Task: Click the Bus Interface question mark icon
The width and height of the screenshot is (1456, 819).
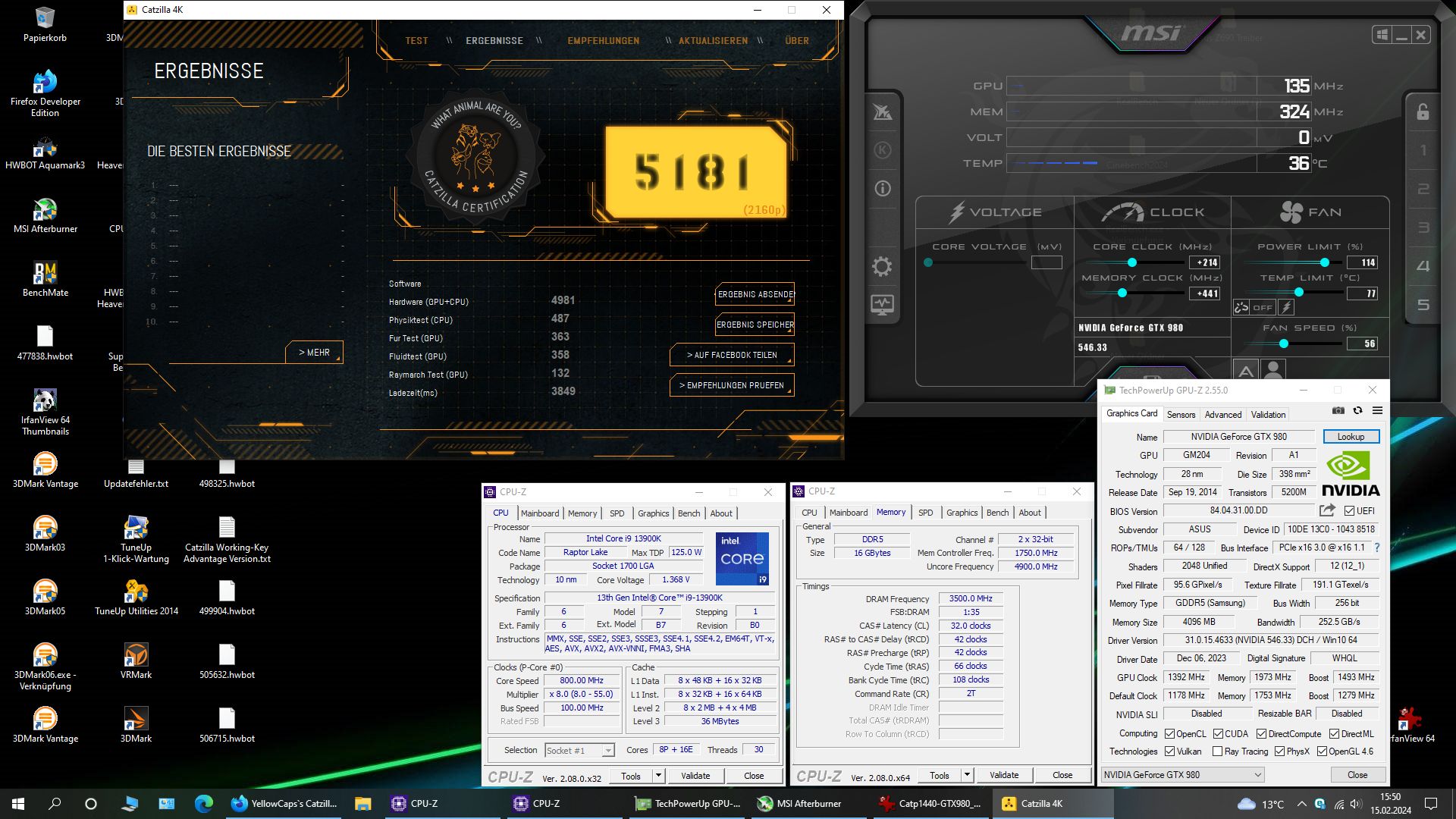Action: (x=1377, y=548)
